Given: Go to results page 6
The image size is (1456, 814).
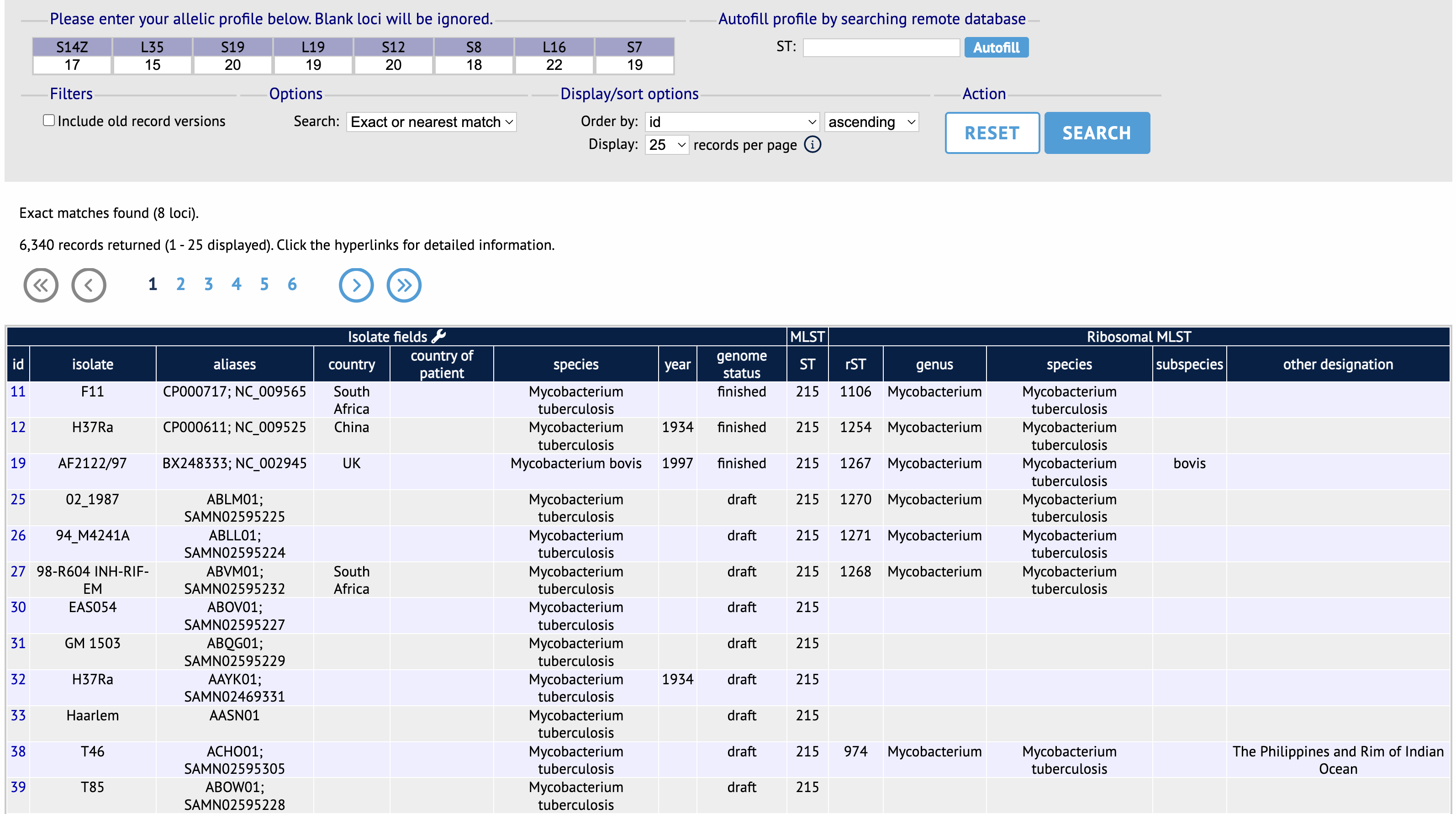Looking at the screenshot, I should (292, 284).
